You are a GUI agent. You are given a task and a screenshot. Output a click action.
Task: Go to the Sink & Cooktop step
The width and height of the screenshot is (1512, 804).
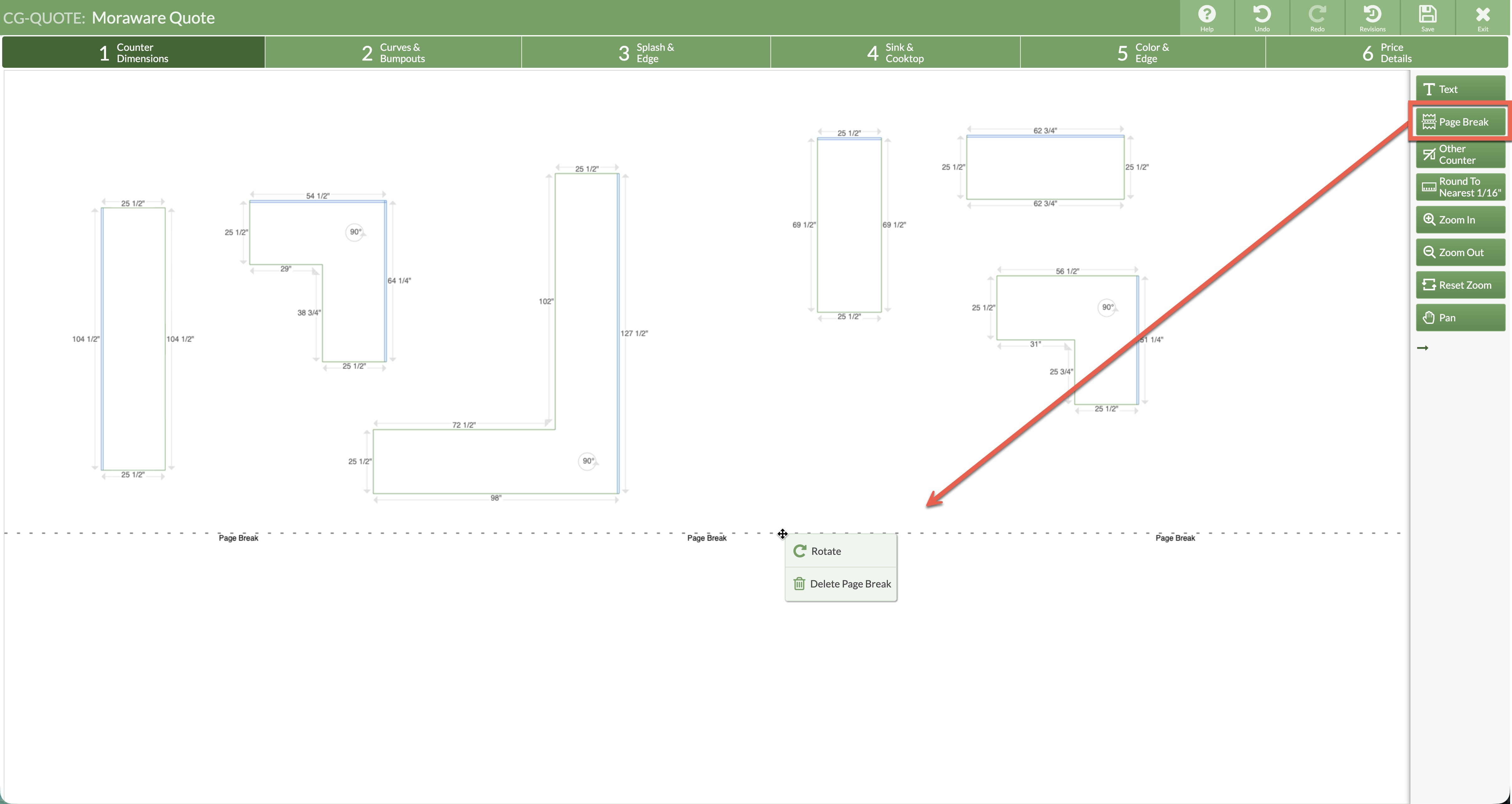[x=895, y=52]
